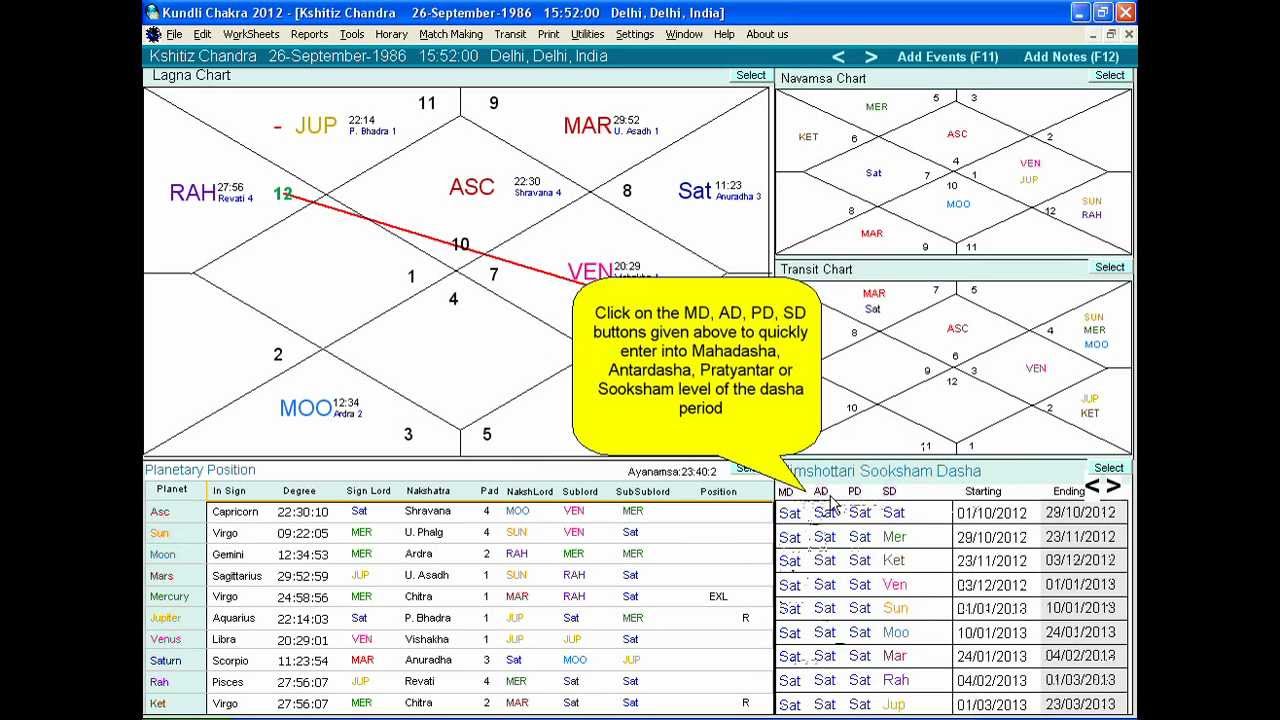Click the MD dasha level button
The image size is (1280, 720).
pos(786,491)
